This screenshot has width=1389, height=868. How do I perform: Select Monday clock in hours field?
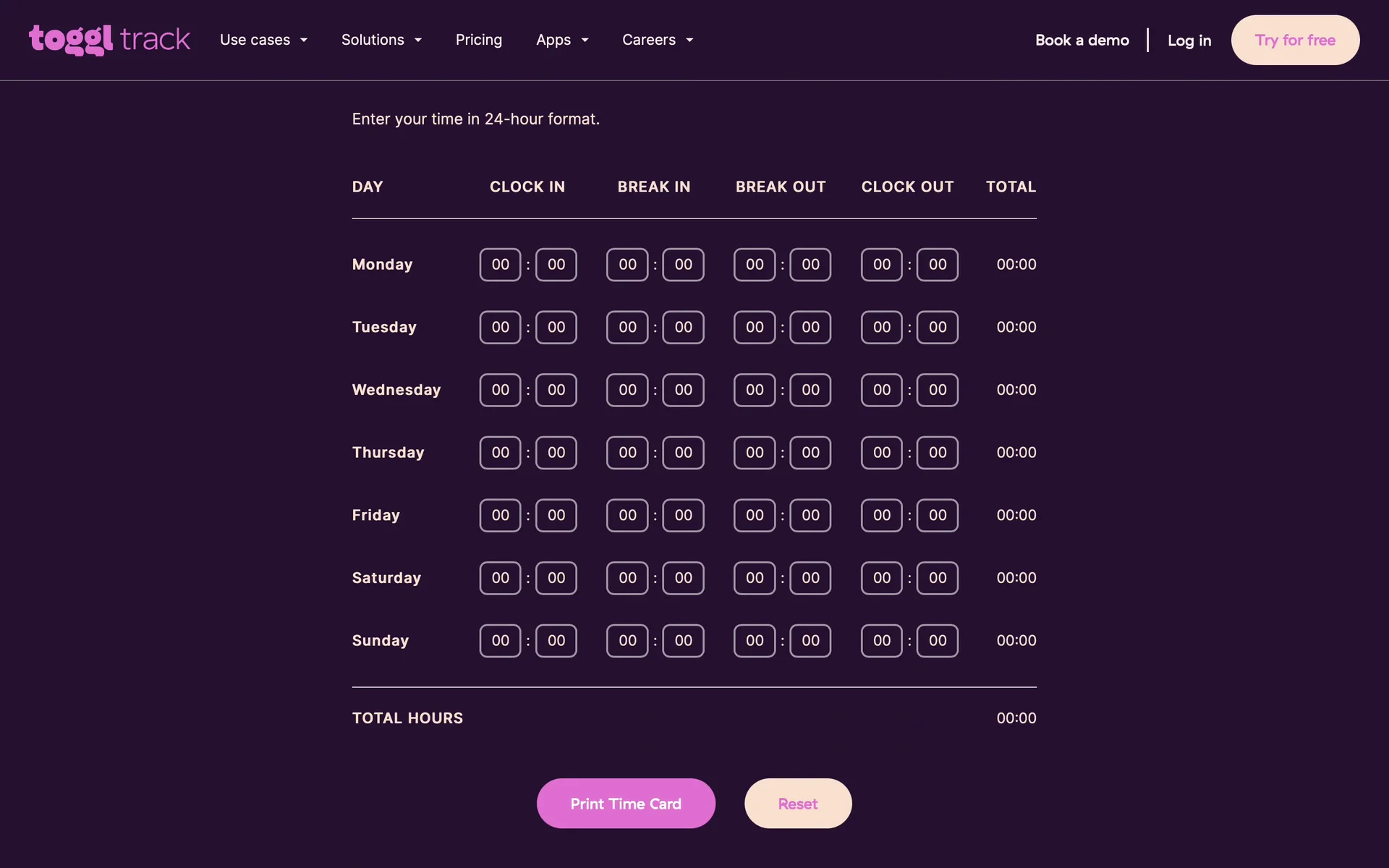500,265
